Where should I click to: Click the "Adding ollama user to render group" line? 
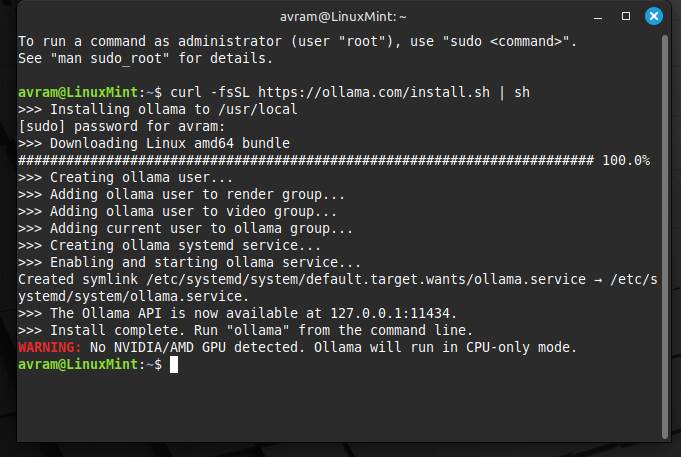click(182, 194)
